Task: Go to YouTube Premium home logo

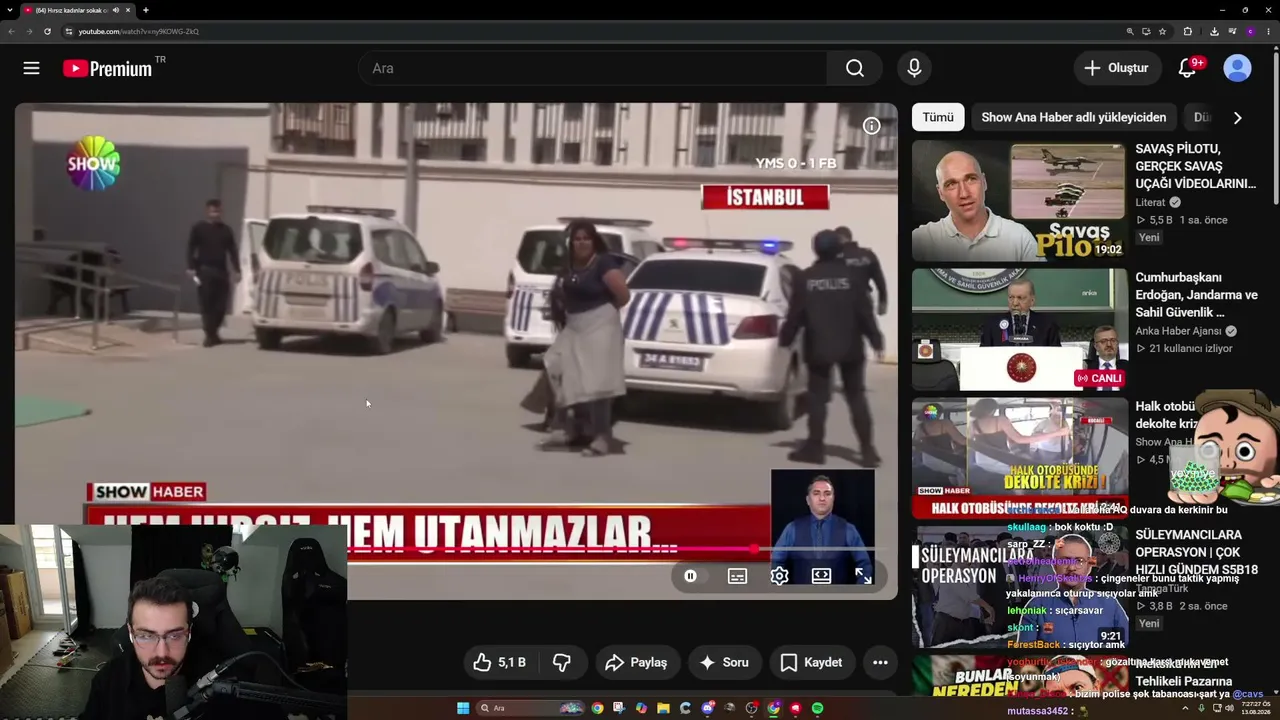Action: [x=107, y=68]
